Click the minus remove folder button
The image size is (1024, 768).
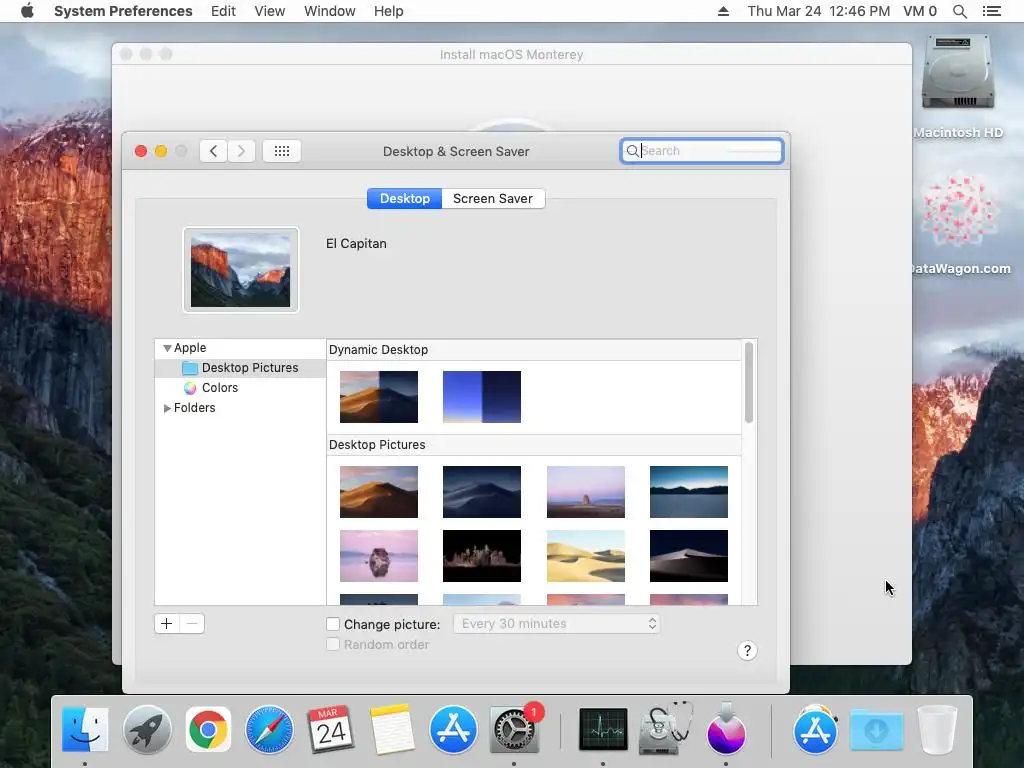(192, 624)
